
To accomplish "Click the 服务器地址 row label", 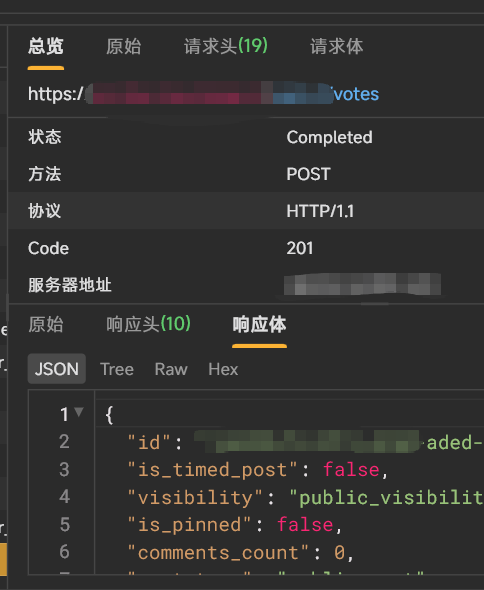I will 70,285.
